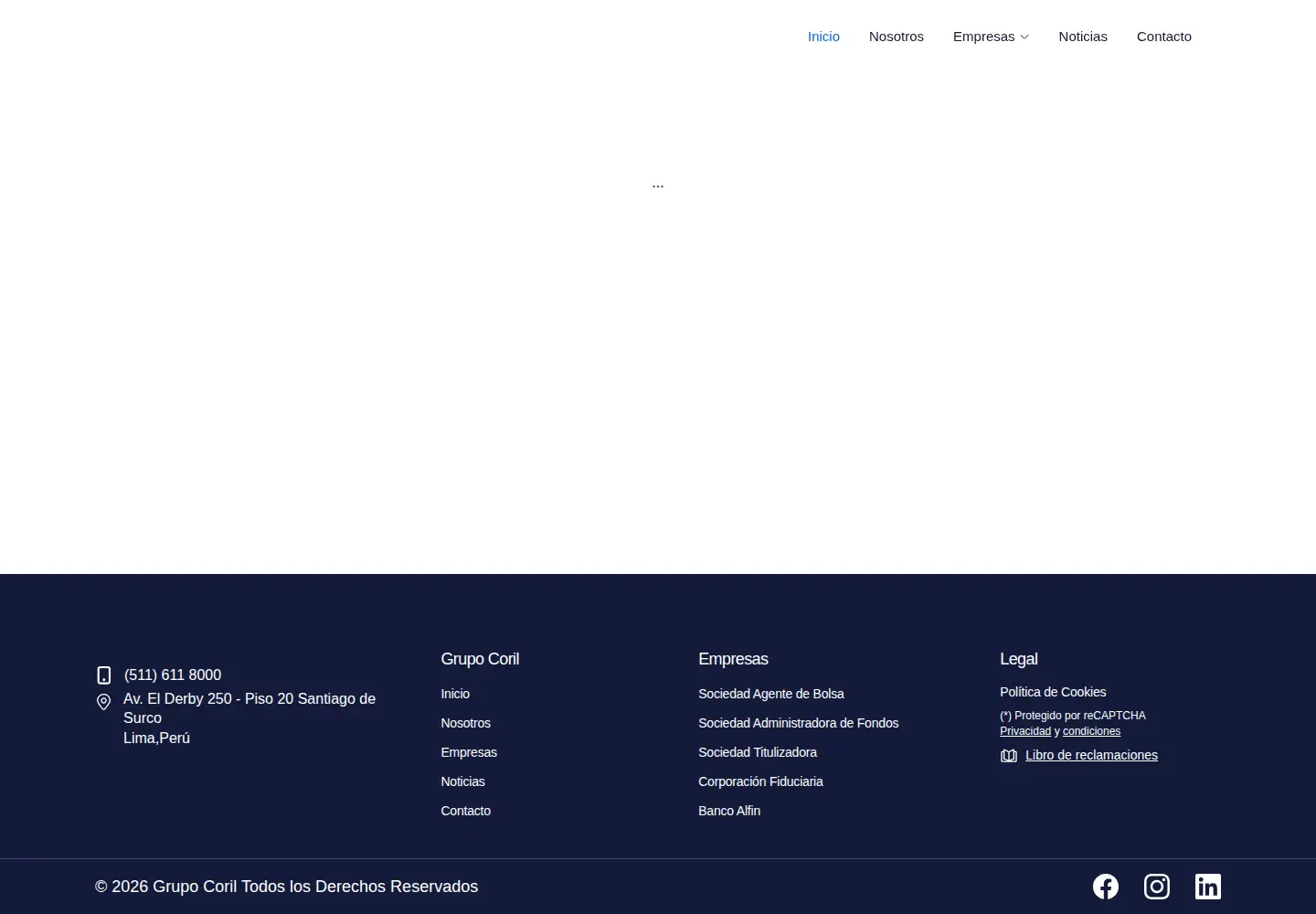Click the Legal footer heading
The image size is (1316, 914).
(x=1019, y=659)
